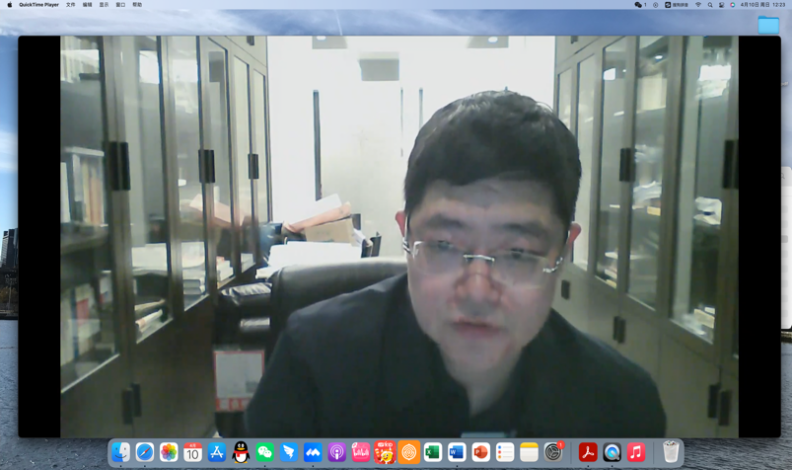
Task: Open Adobe Acrobat from the dock
Action: coord(588,452)
